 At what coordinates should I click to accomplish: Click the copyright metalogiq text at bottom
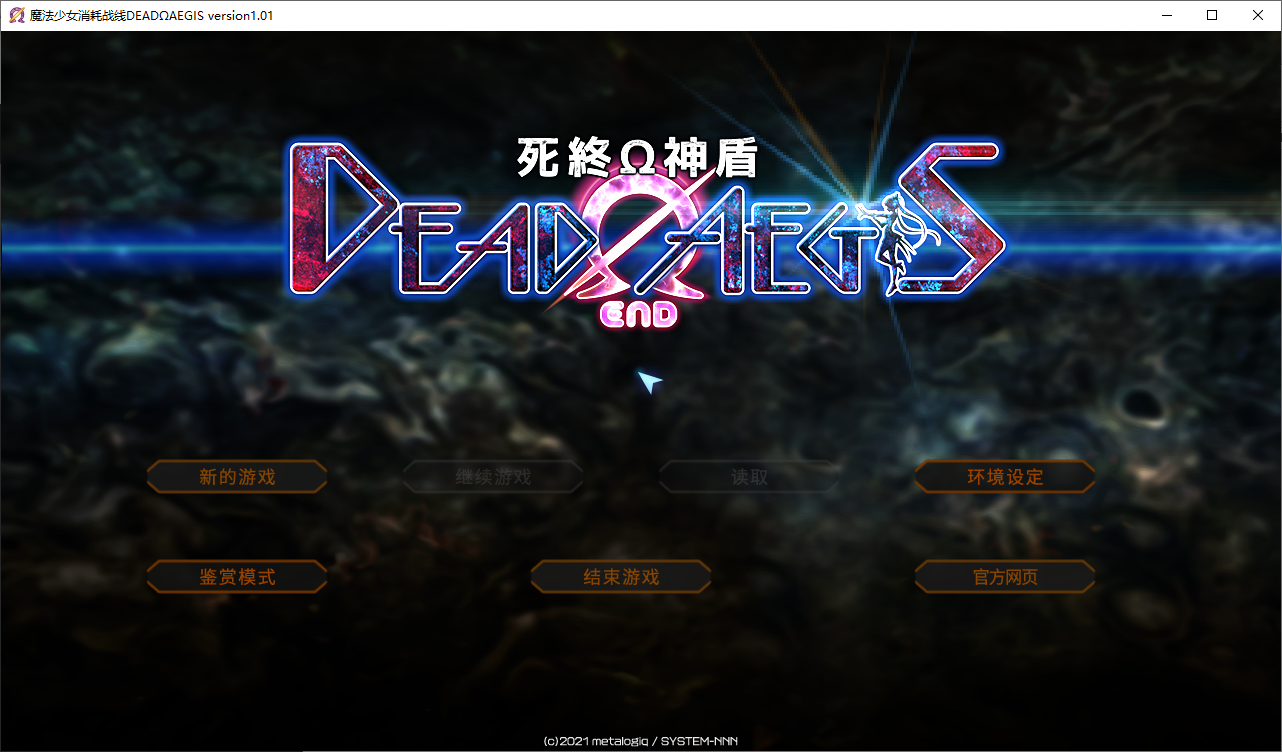point(640,741)
